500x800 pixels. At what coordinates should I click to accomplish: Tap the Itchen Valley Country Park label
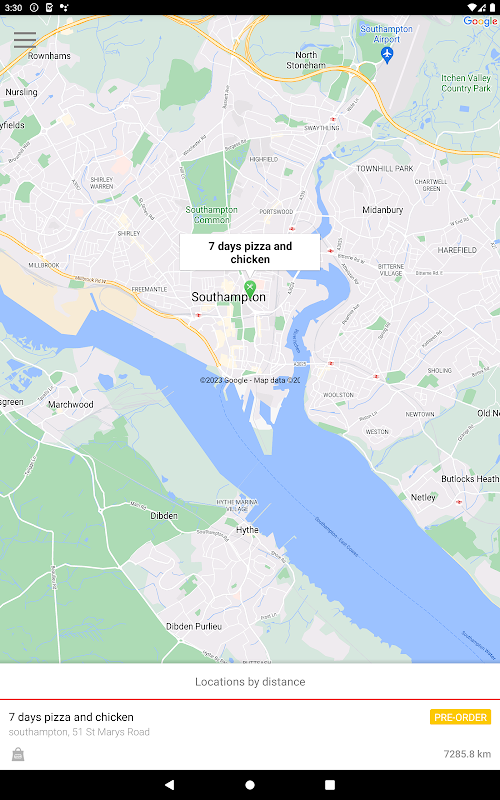pyautogui.click(x=466, y=83)
